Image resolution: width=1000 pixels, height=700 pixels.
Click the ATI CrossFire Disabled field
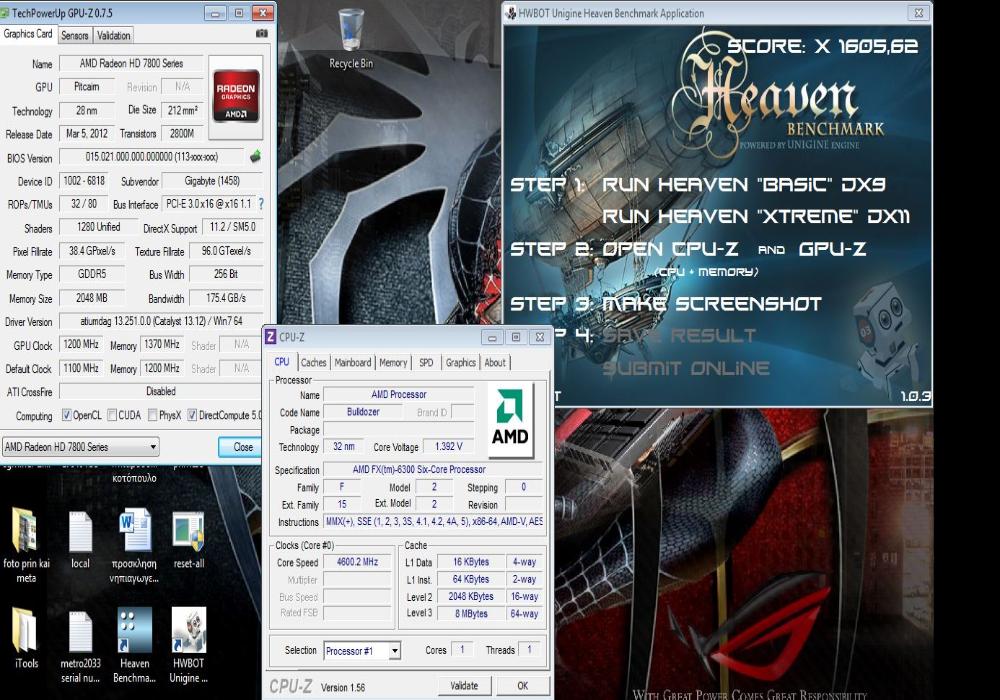pos(161,391)
